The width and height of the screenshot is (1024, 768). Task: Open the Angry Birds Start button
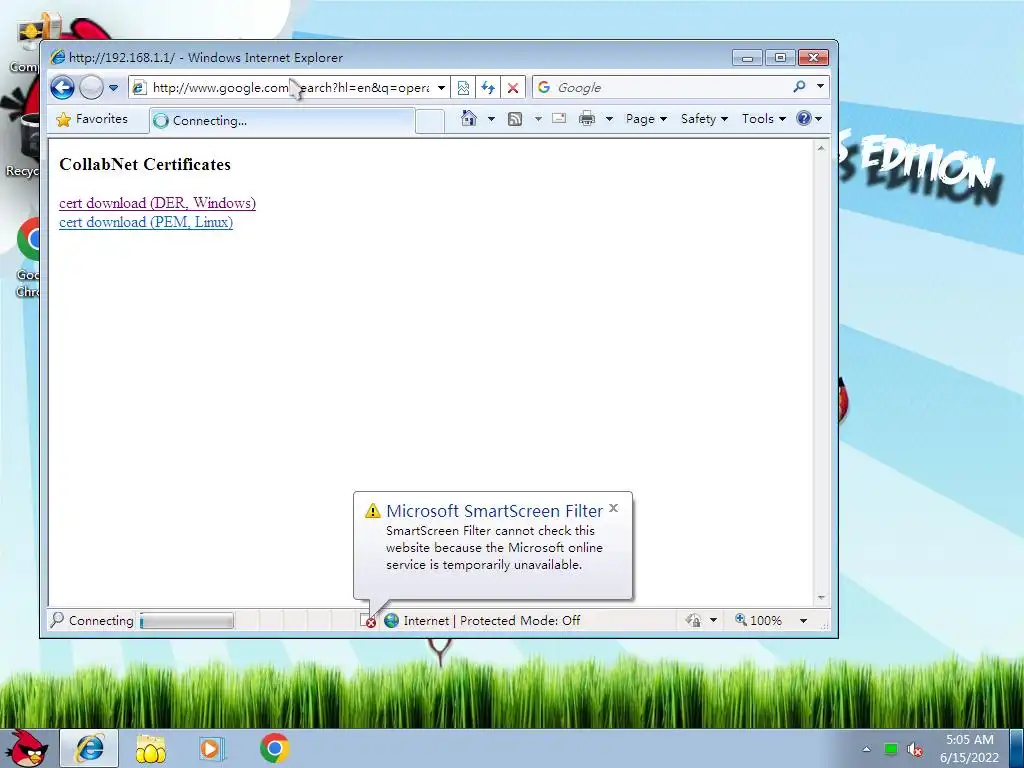[27, 748]
